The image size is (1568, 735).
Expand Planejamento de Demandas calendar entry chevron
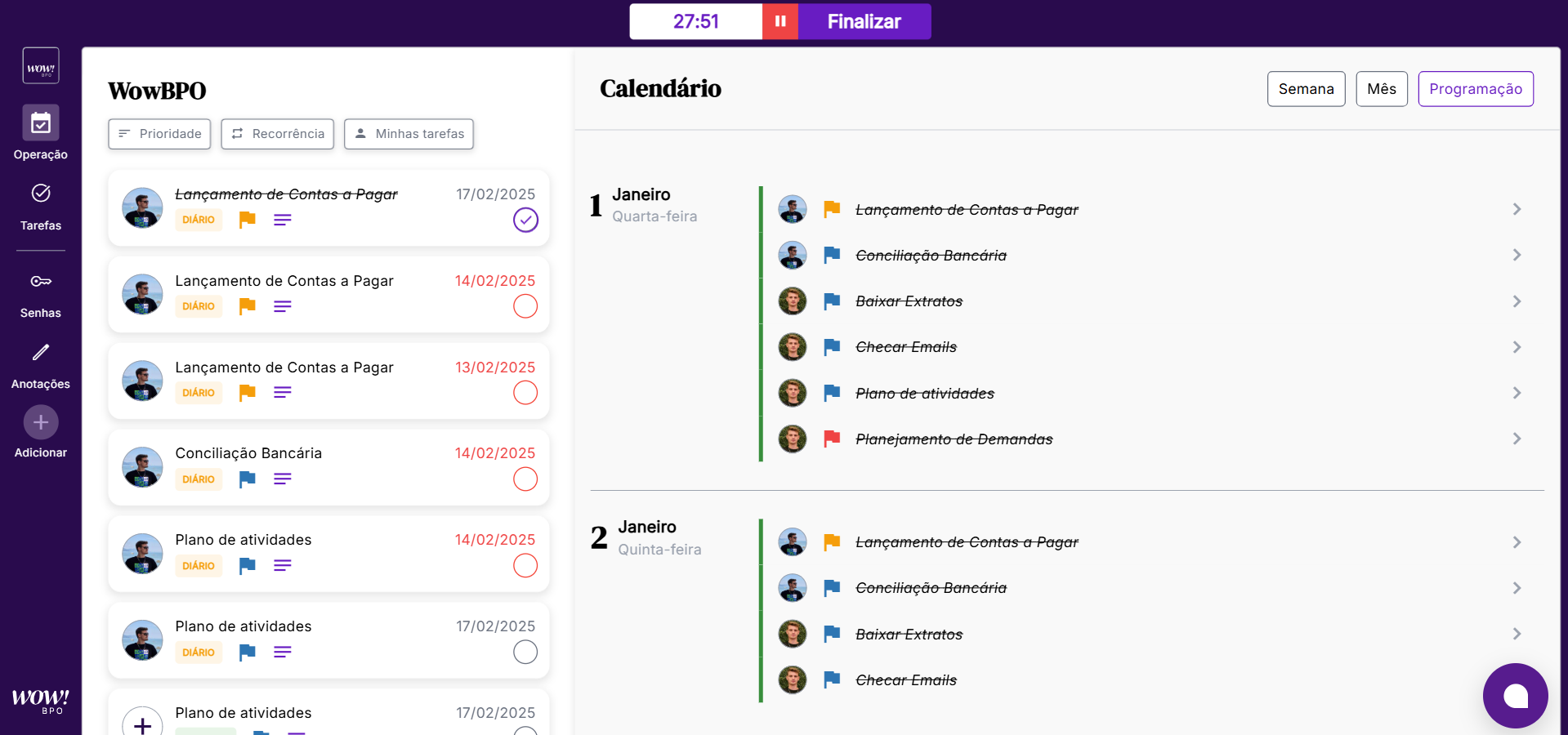point(1517,439)
